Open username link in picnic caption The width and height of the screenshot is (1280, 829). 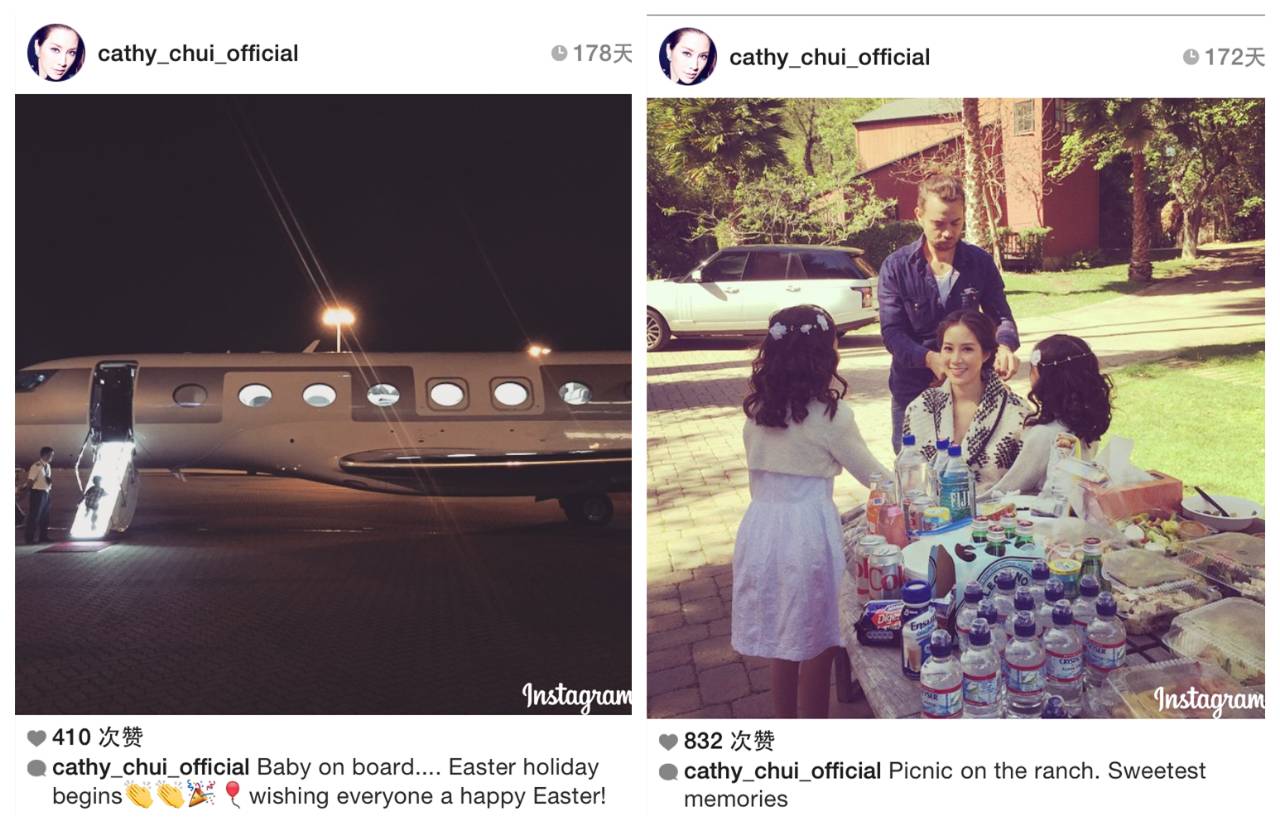point(783,772)
